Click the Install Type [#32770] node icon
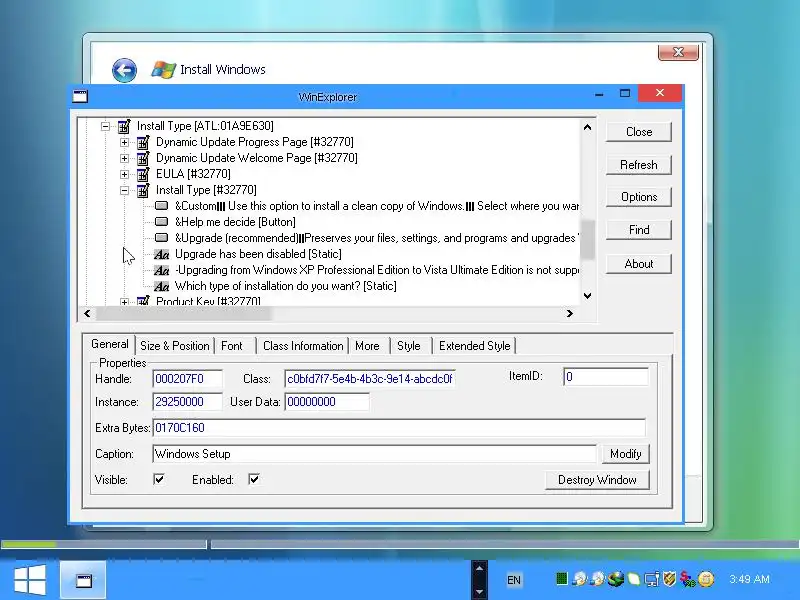 (143, 190)
